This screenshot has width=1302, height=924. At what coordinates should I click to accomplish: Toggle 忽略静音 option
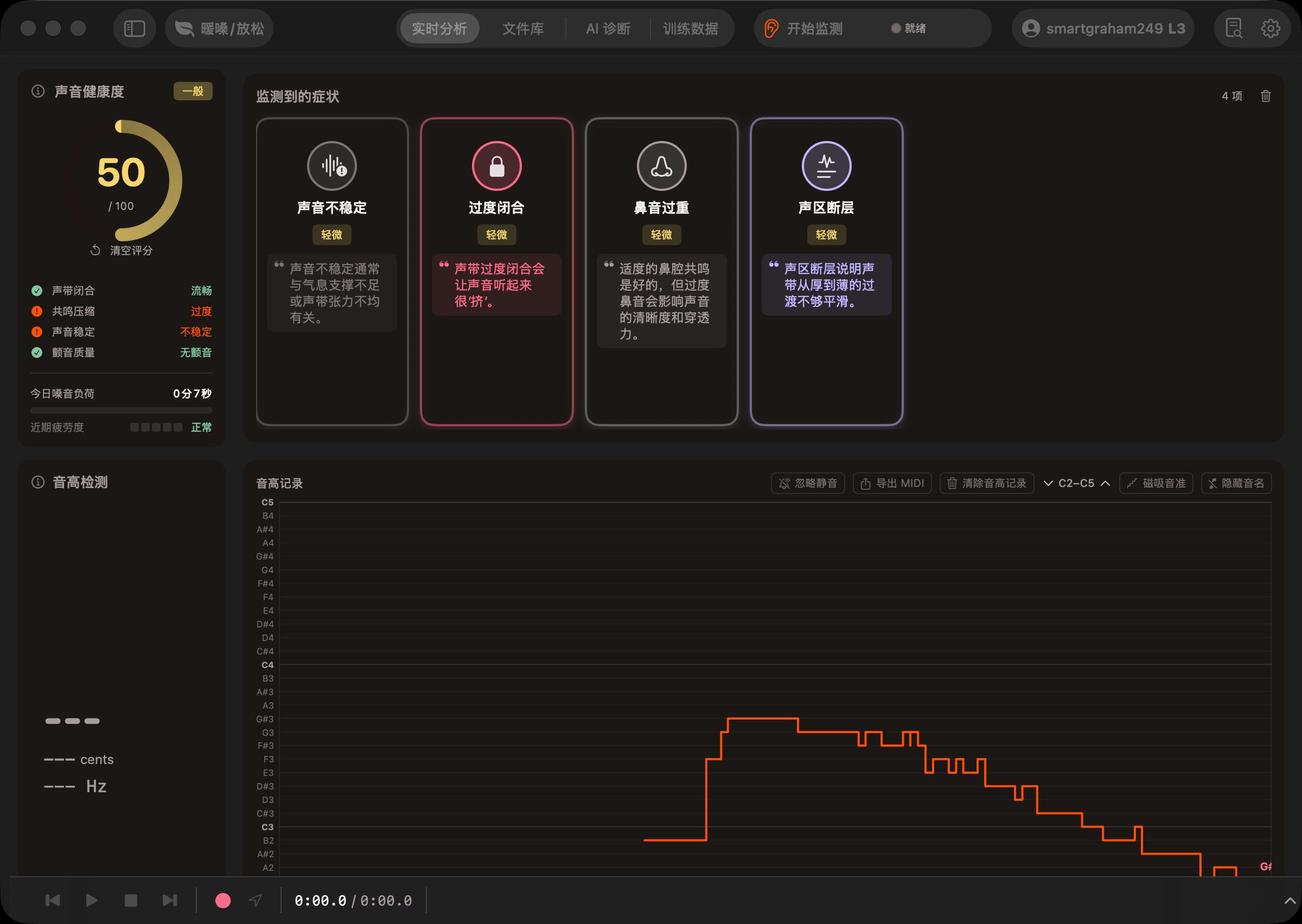coord(807,483)
